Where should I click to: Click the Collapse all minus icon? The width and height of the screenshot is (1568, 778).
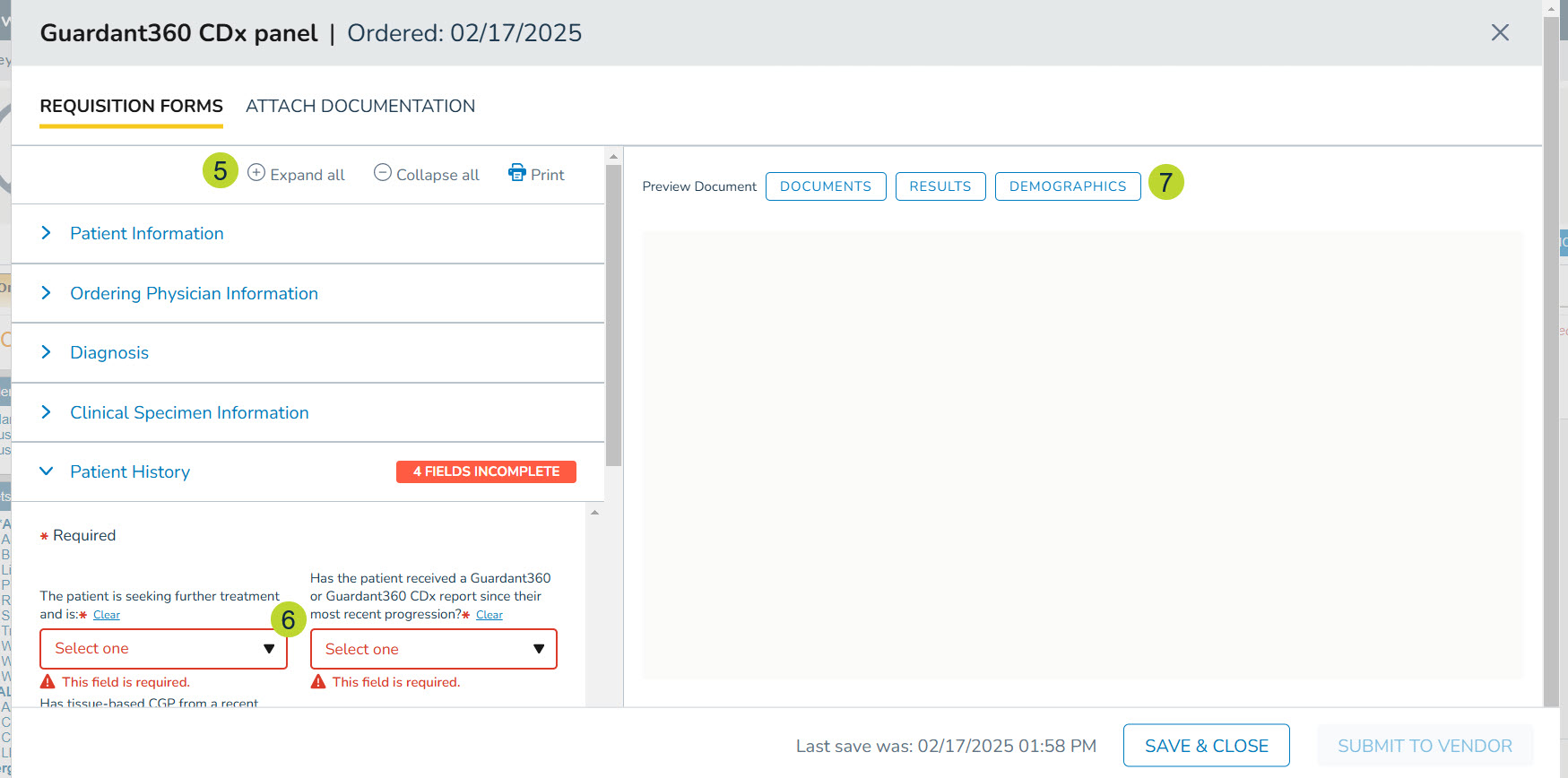pos(383,173)
